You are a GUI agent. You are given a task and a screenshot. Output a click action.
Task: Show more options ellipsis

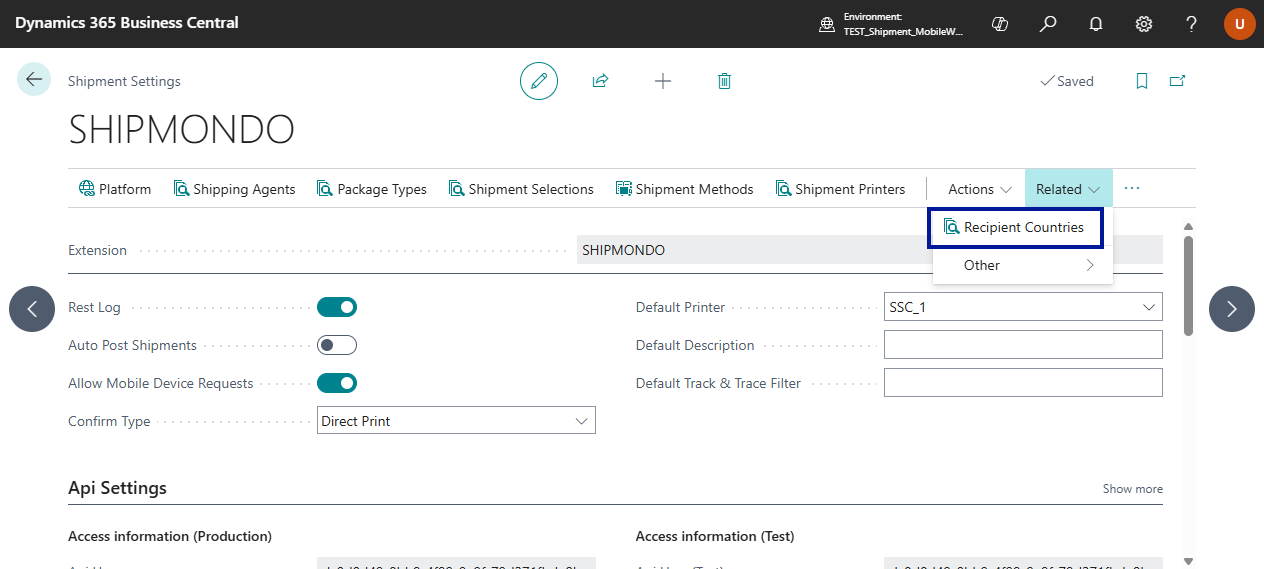(1132, 188)
